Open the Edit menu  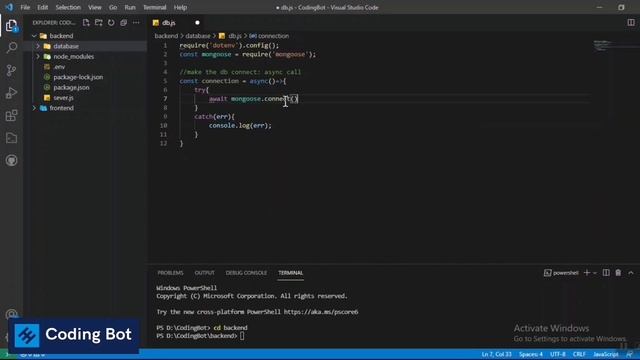[x=42, y=7]
